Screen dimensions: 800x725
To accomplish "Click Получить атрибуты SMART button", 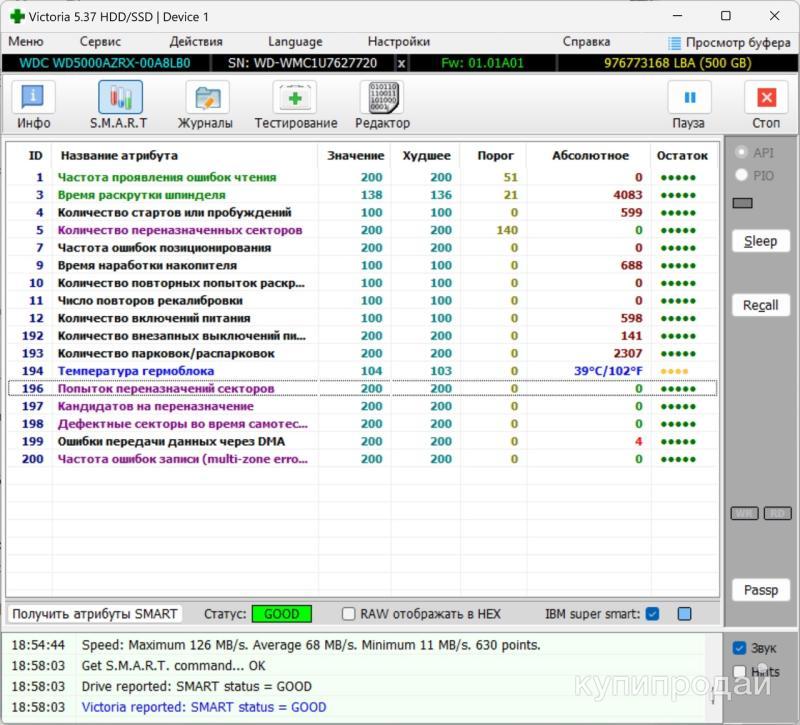I will point(95,614).
